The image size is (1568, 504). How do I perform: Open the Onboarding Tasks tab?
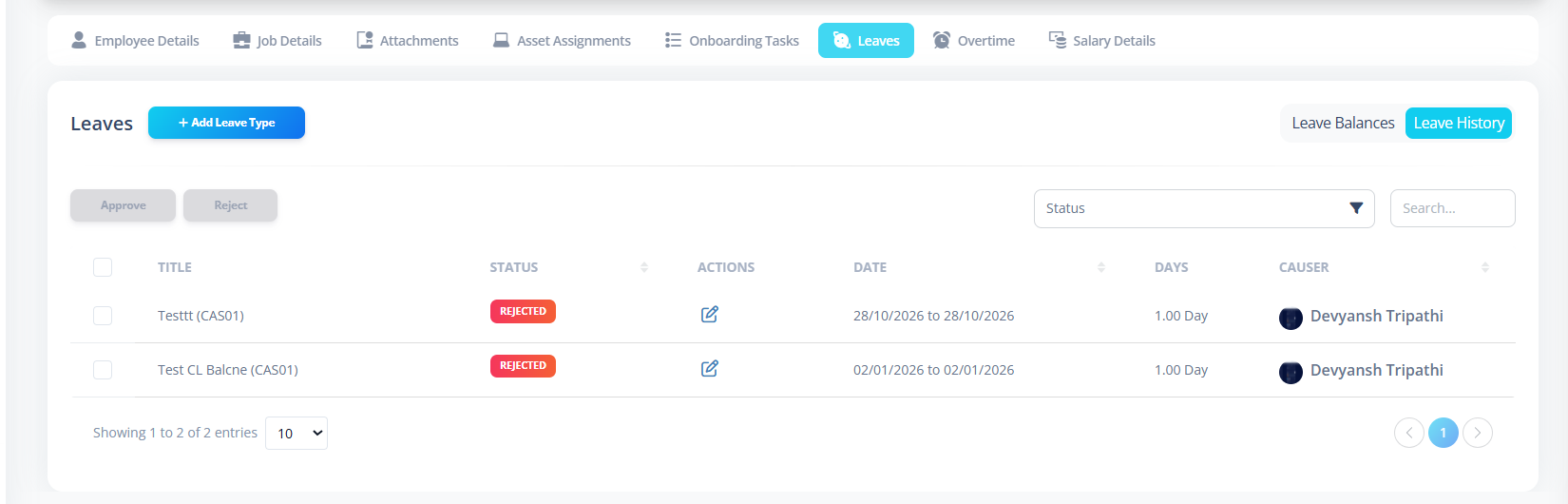(x=732, y=41)
